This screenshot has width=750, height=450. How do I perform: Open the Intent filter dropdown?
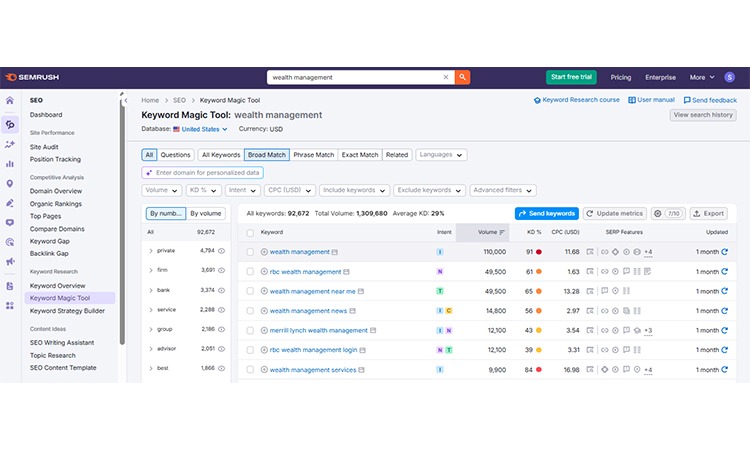coord(243,190)
